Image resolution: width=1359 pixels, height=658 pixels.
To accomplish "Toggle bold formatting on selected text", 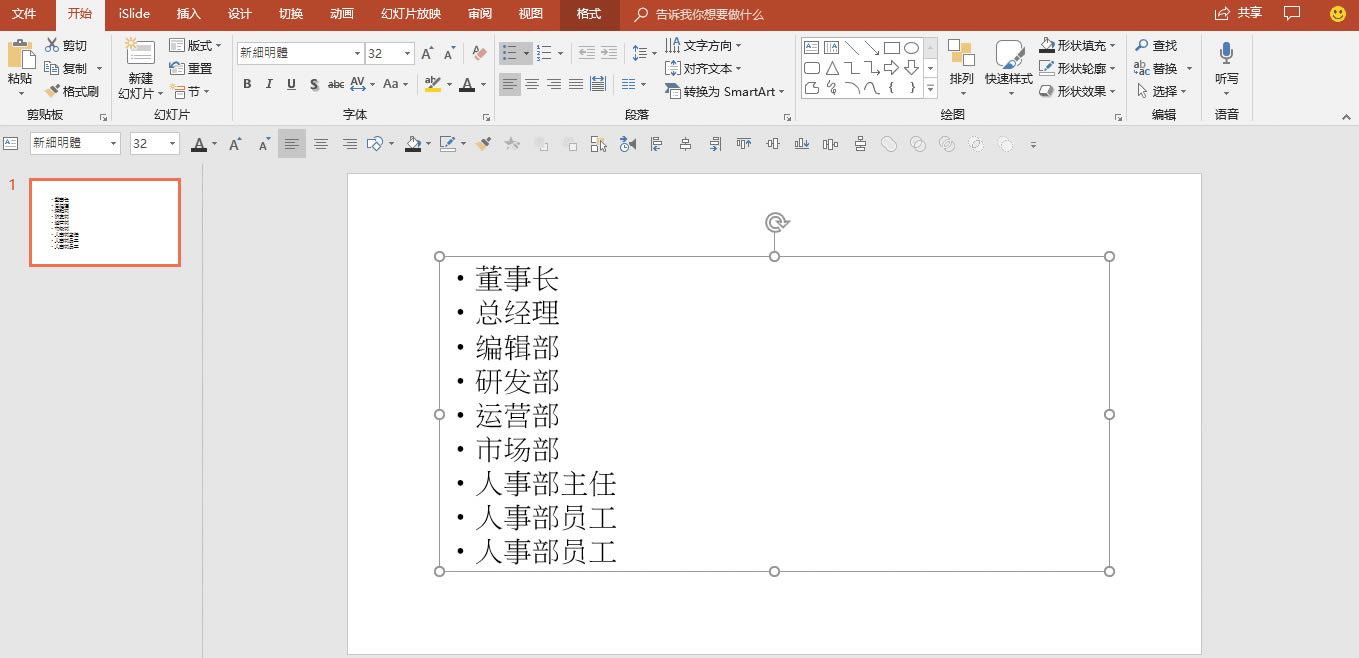I will 247,84.
